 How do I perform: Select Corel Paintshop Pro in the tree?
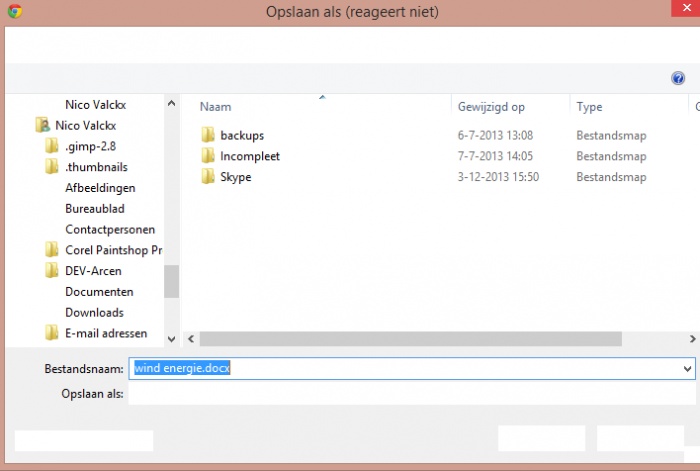(114, 250)
